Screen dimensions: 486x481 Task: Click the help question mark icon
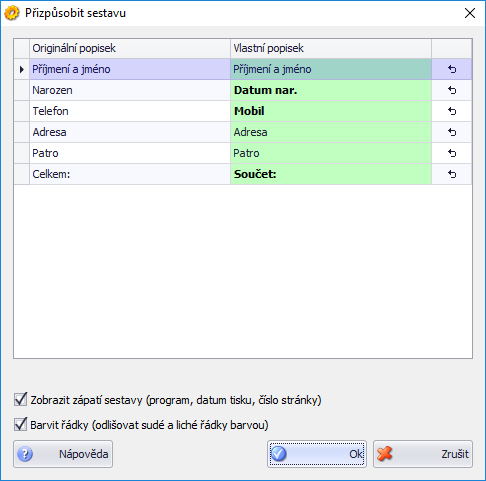[x=25, y=454]
